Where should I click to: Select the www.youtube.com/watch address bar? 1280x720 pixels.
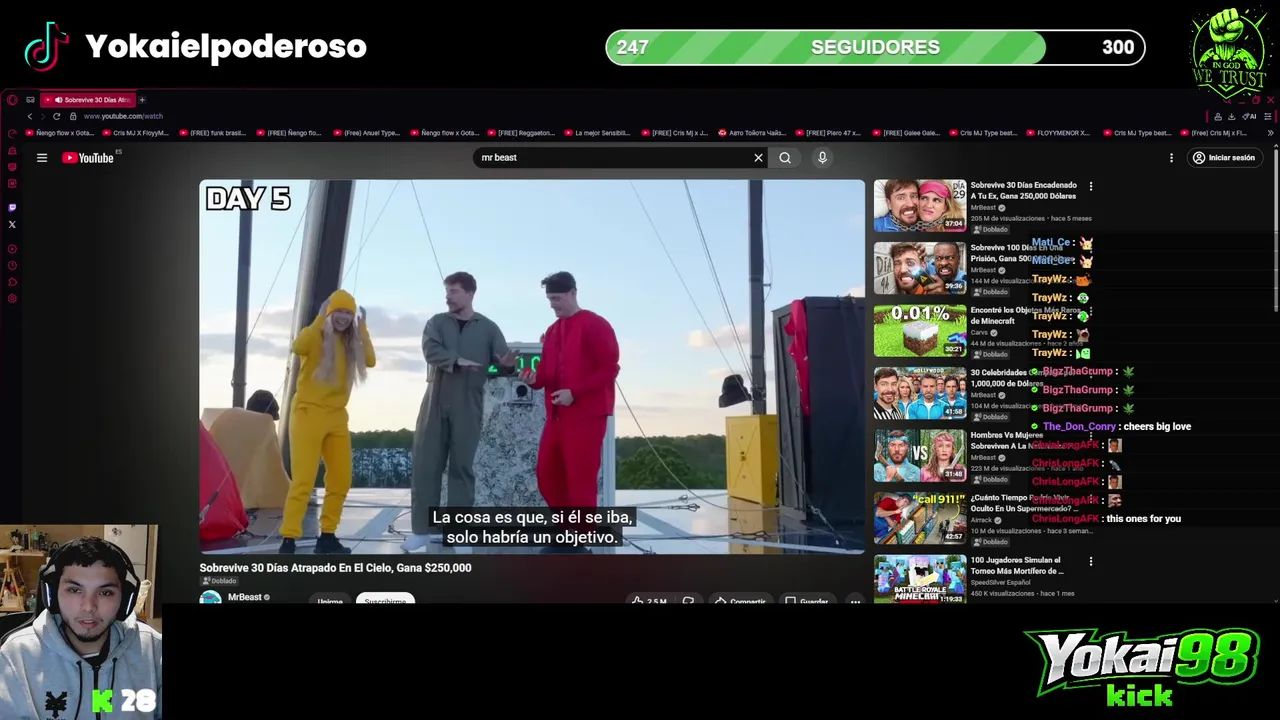click(x=123, y=116)
